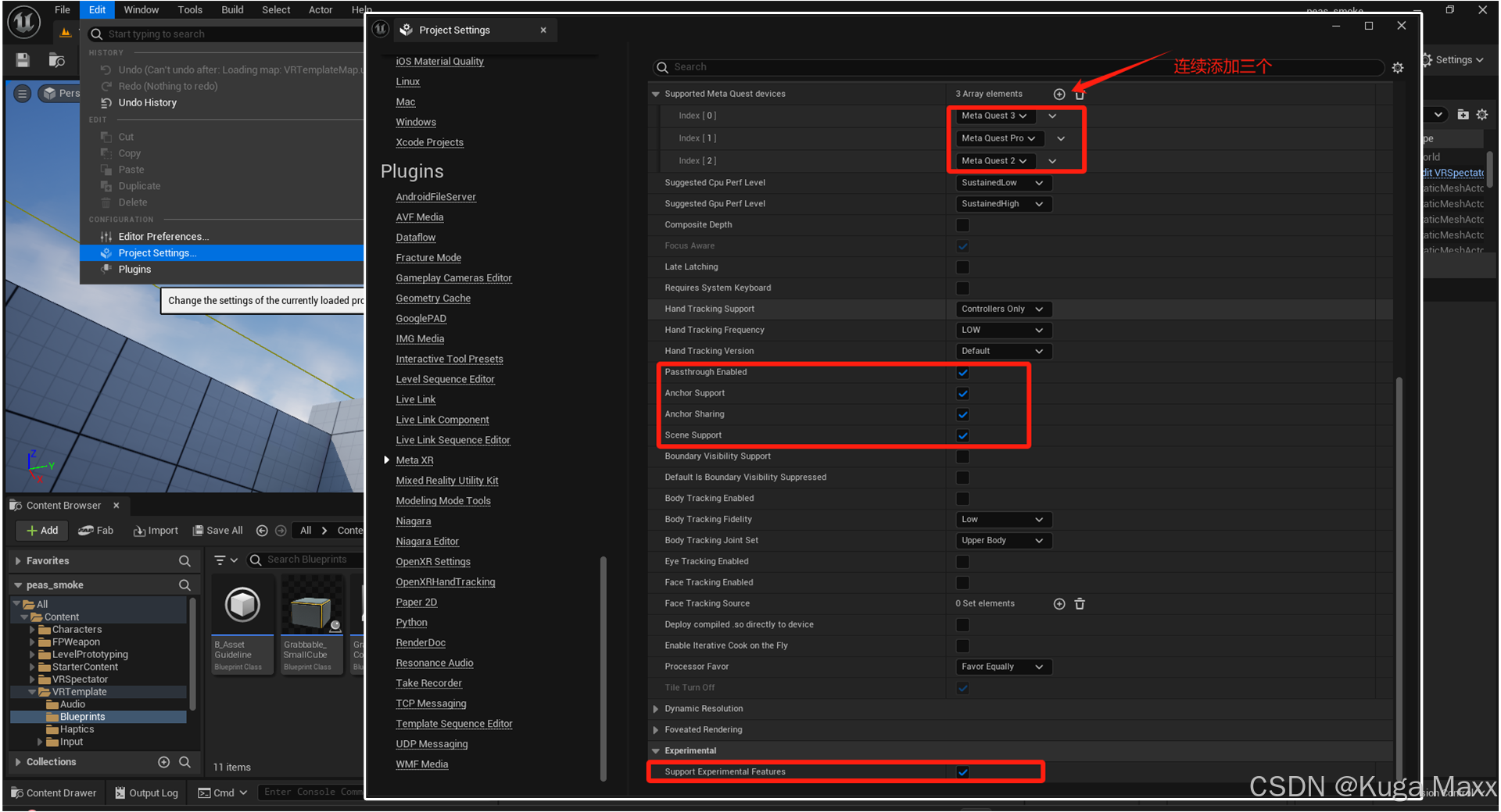
Task: Navigate forward in Content Browser history
Action: point(281,531)
